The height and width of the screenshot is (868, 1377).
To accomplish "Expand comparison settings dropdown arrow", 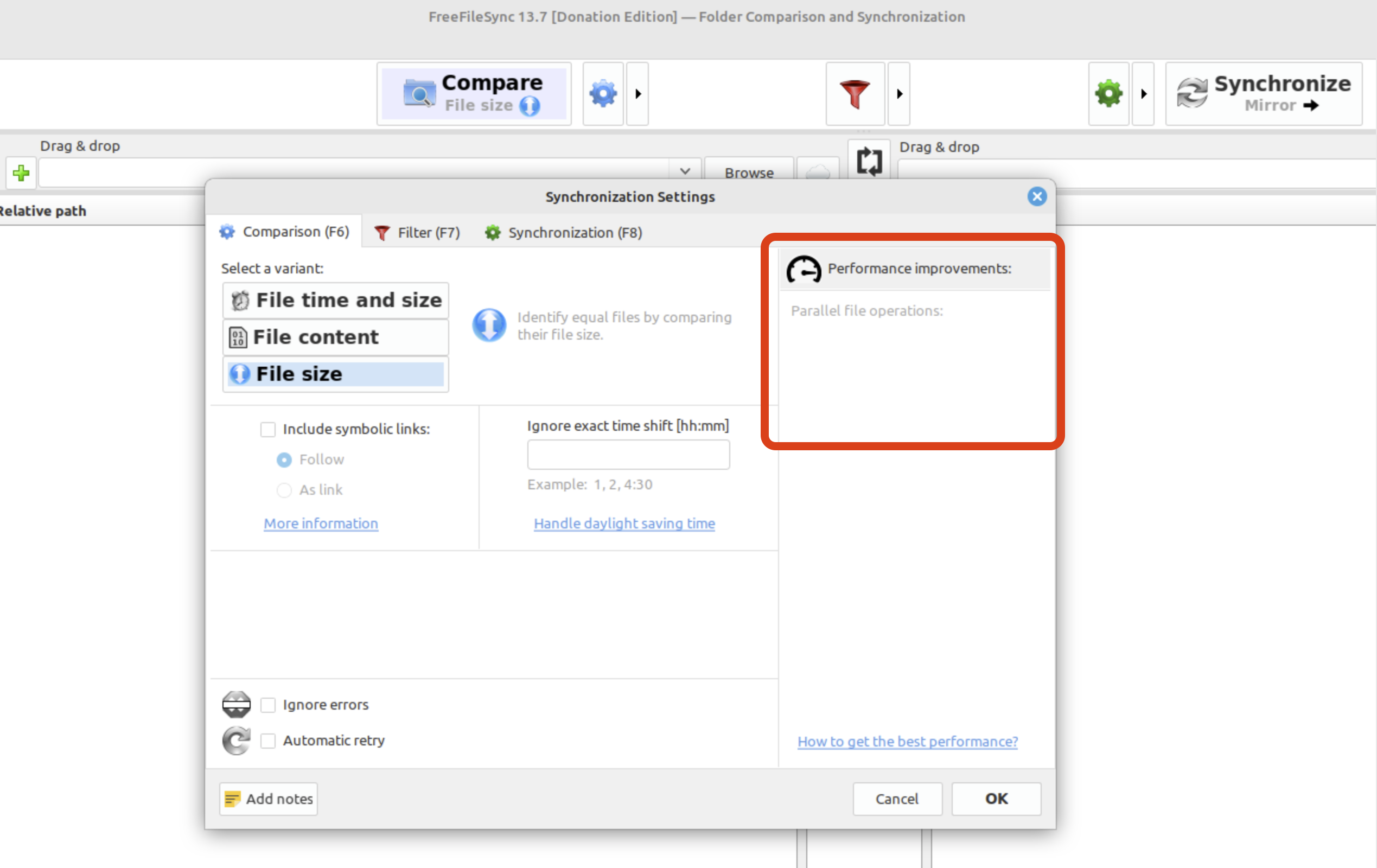I will click(637, 94).
